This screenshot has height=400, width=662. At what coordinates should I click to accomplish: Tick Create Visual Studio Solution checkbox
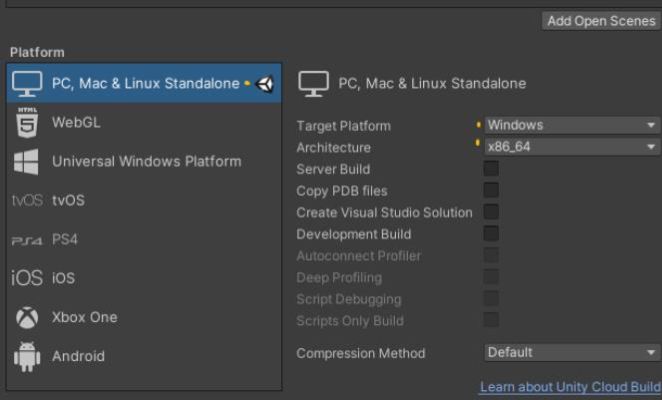[x=491, y=212]
